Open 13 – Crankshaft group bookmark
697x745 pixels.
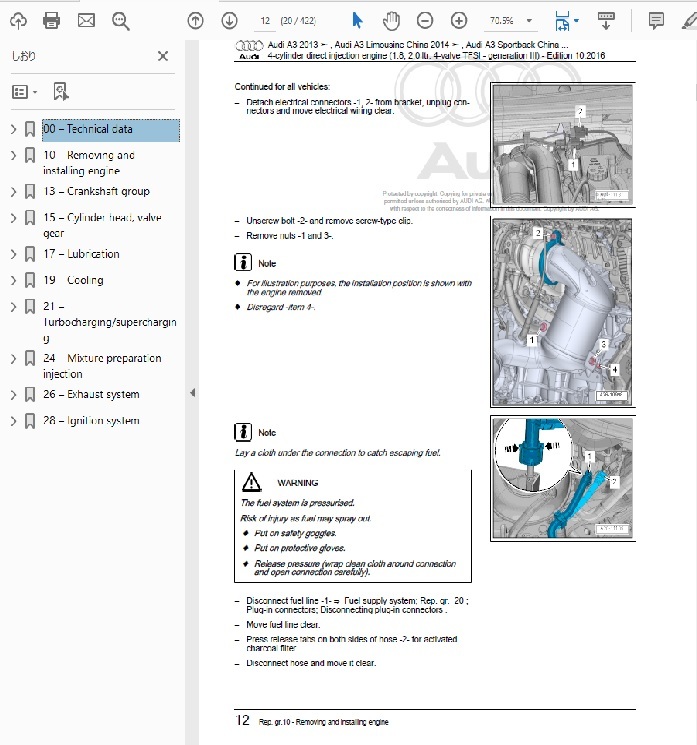(96, 191)
